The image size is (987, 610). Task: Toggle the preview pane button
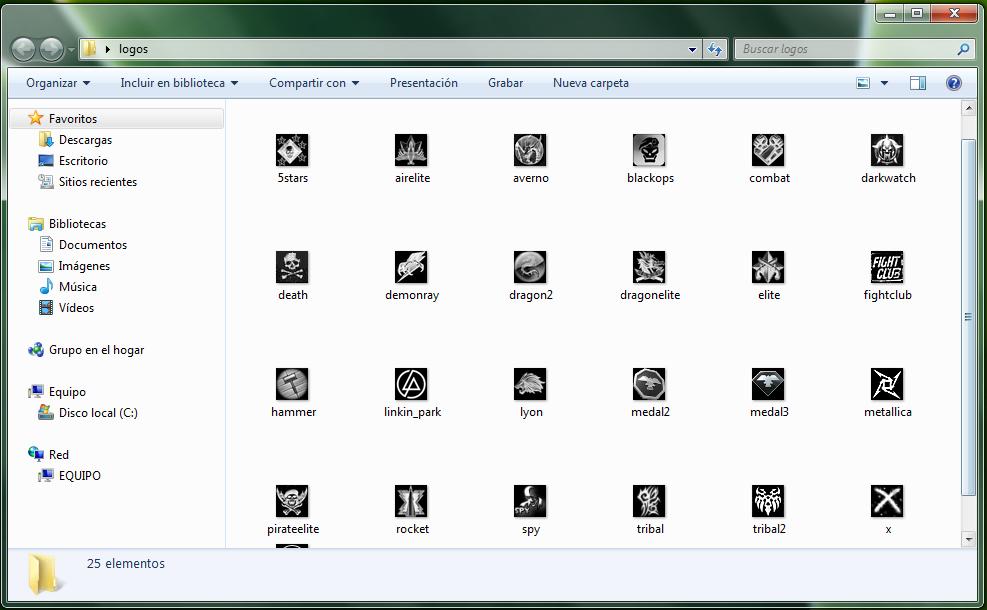point(918,83)
